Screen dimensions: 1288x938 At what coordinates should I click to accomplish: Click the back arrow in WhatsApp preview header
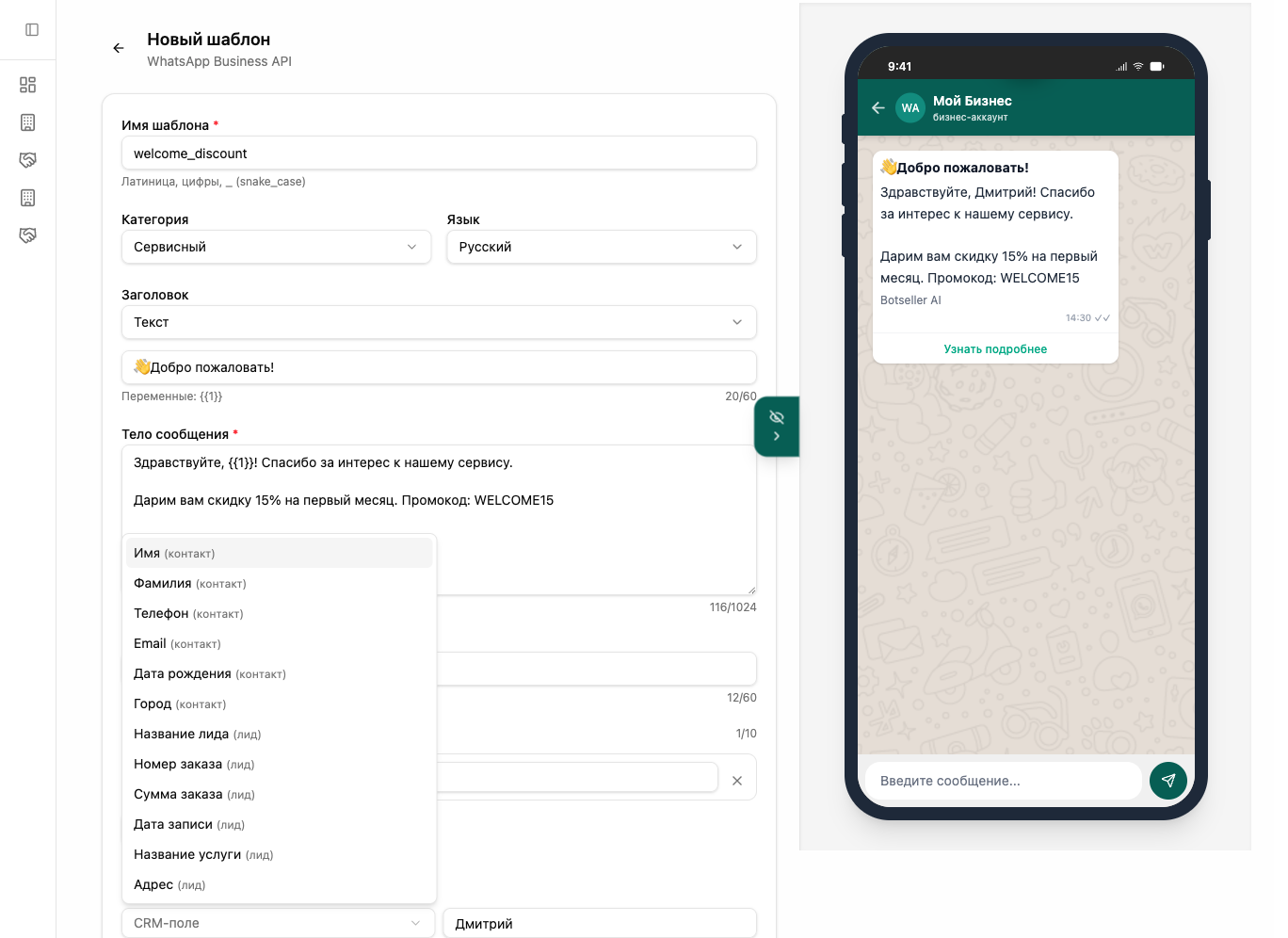(878, 108)
